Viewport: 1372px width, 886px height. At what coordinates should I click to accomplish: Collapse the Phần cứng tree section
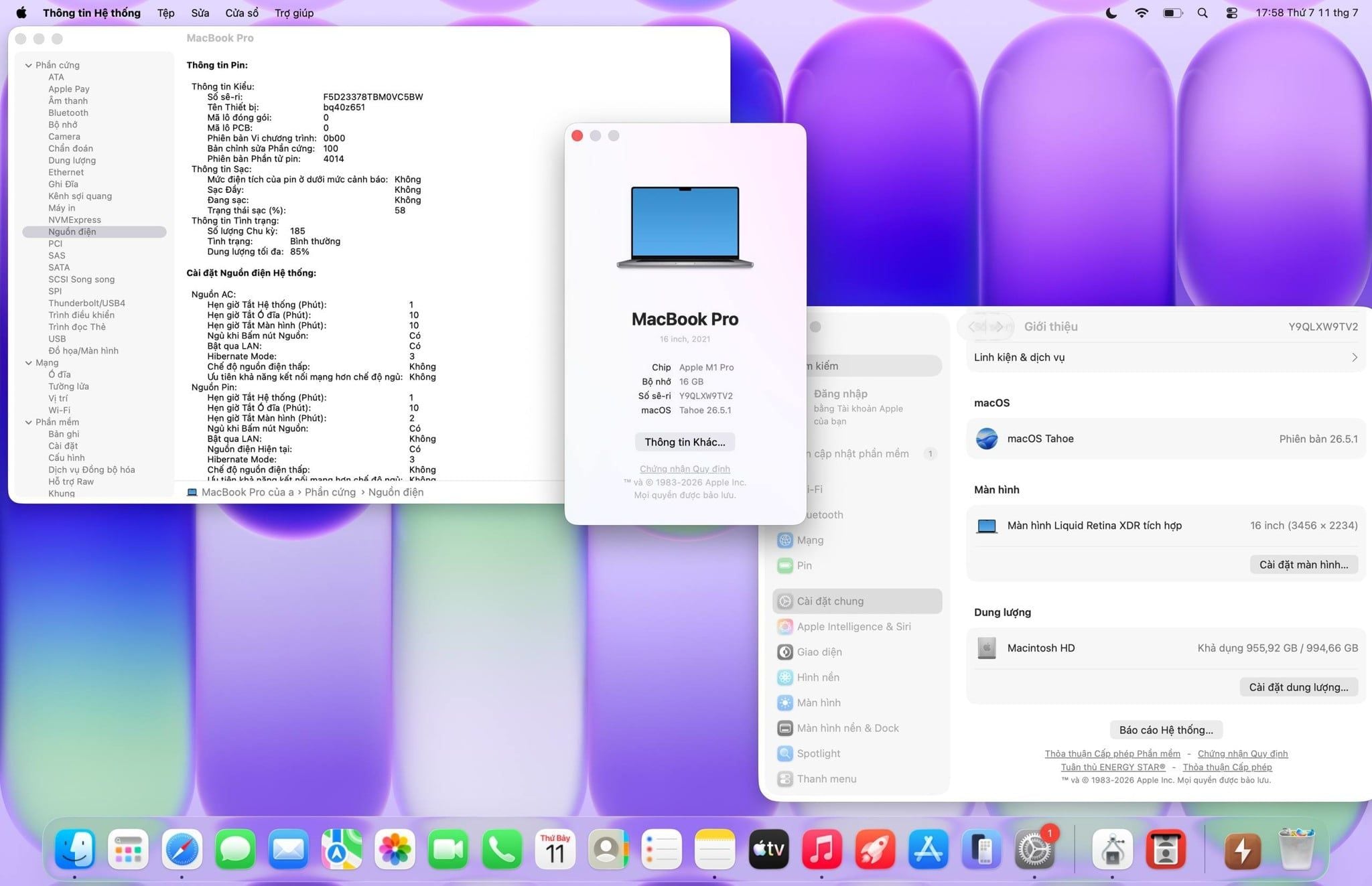(x=29, y=65)
